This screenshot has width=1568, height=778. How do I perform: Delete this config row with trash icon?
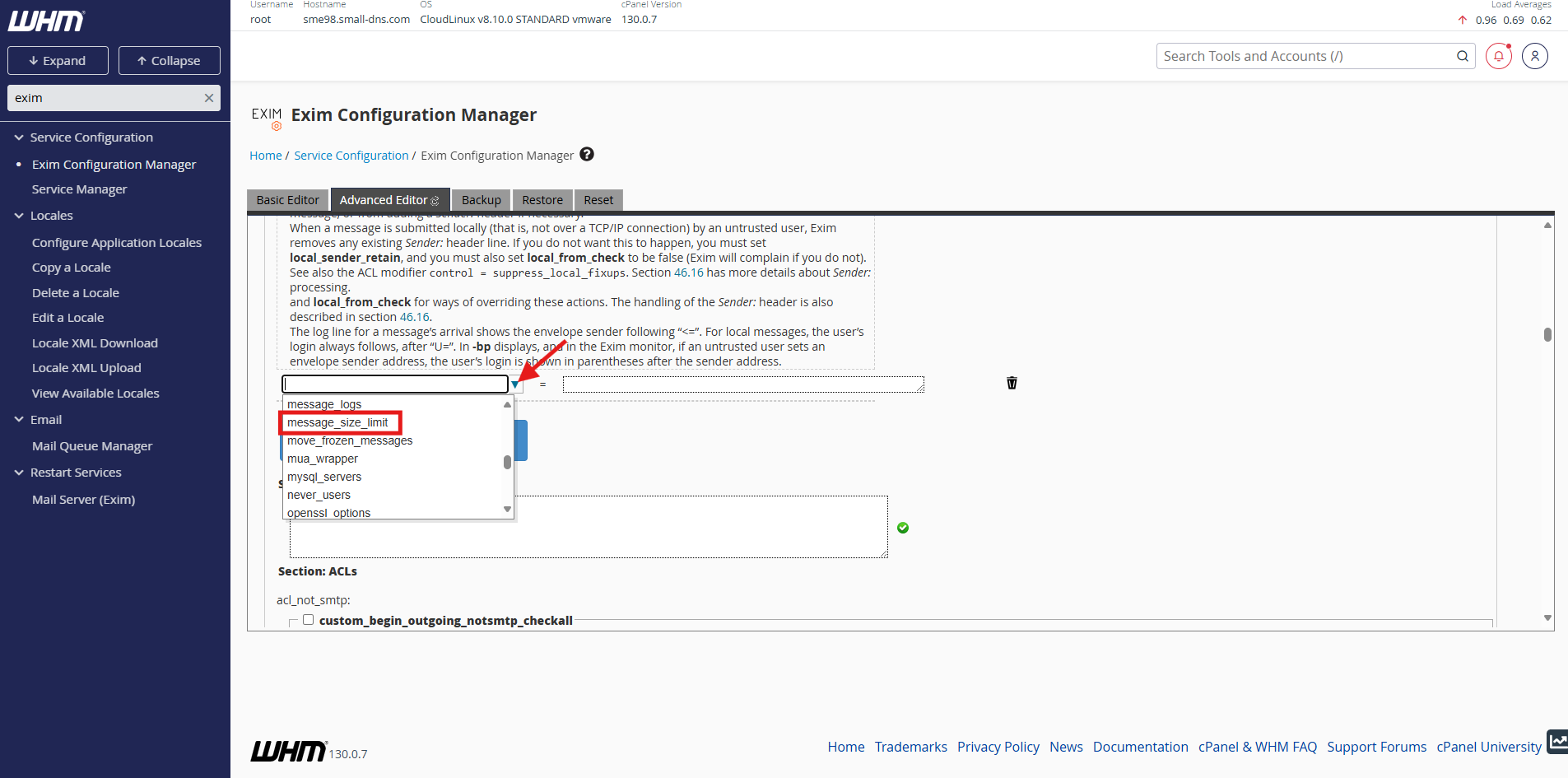pos(1012,383)
